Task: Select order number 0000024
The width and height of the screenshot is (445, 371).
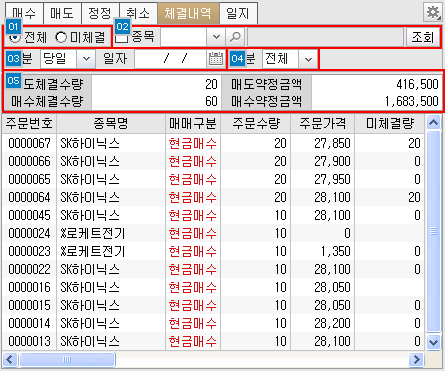Action: click(x=29, y=233)
